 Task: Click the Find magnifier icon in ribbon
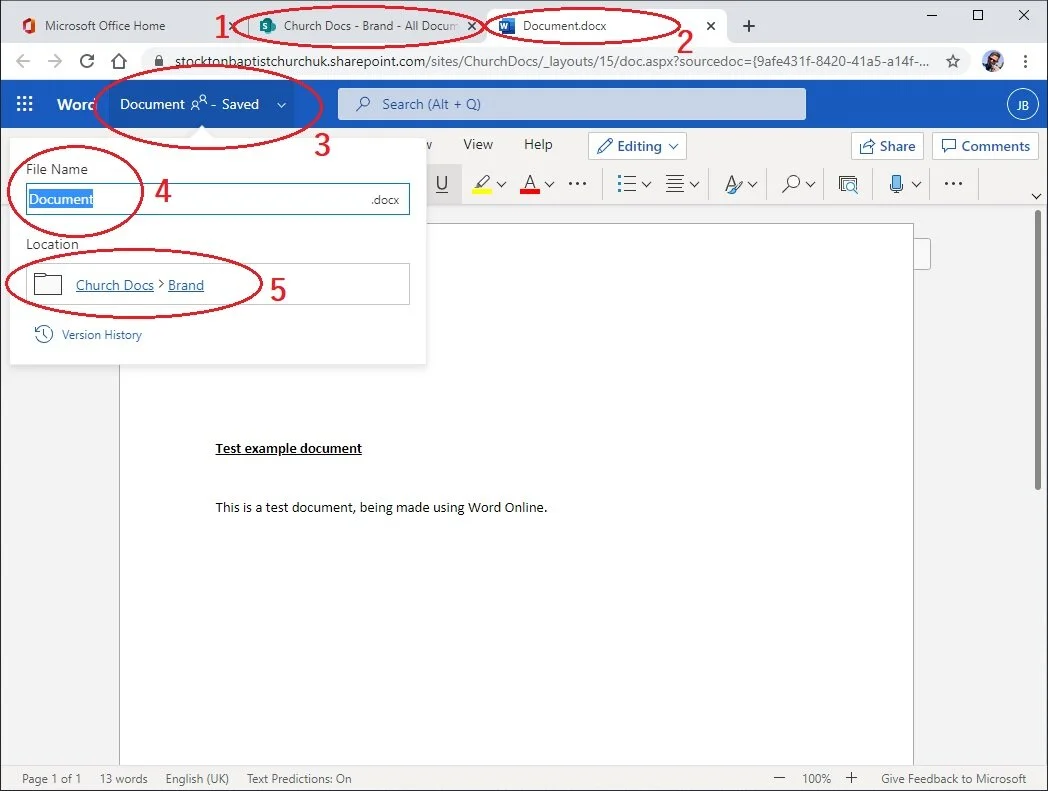pyautogui.click(x=791, y=184)
